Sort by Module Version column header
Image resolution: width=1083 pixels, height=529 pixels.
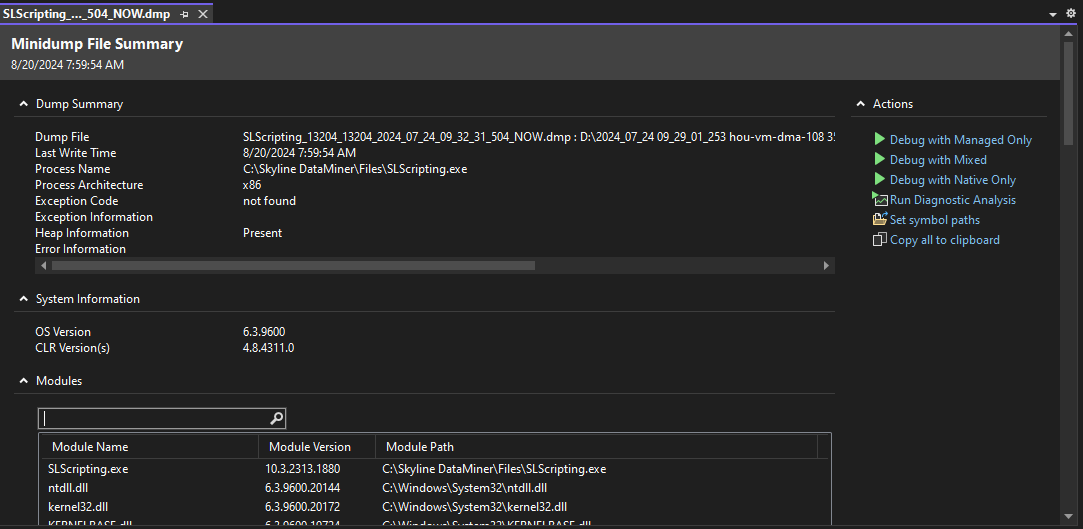tap(317, 447)
